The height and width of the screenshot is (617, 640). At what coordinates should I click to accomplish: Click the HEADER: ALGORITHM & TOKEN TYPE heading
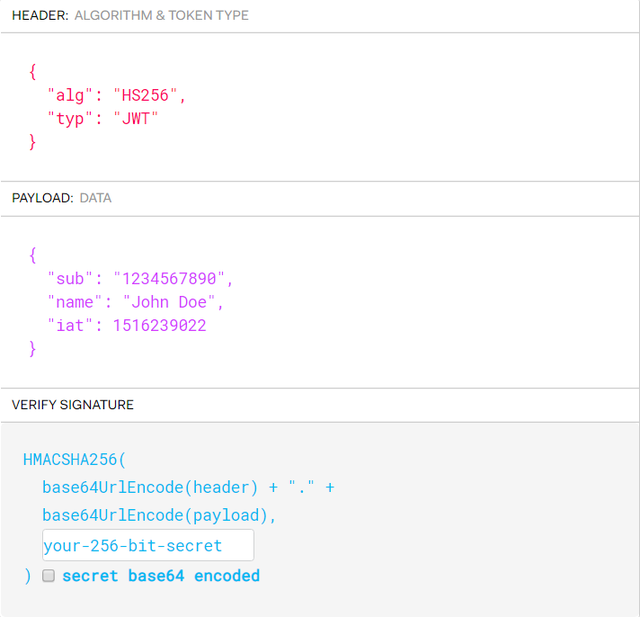[x=130, y=16]
